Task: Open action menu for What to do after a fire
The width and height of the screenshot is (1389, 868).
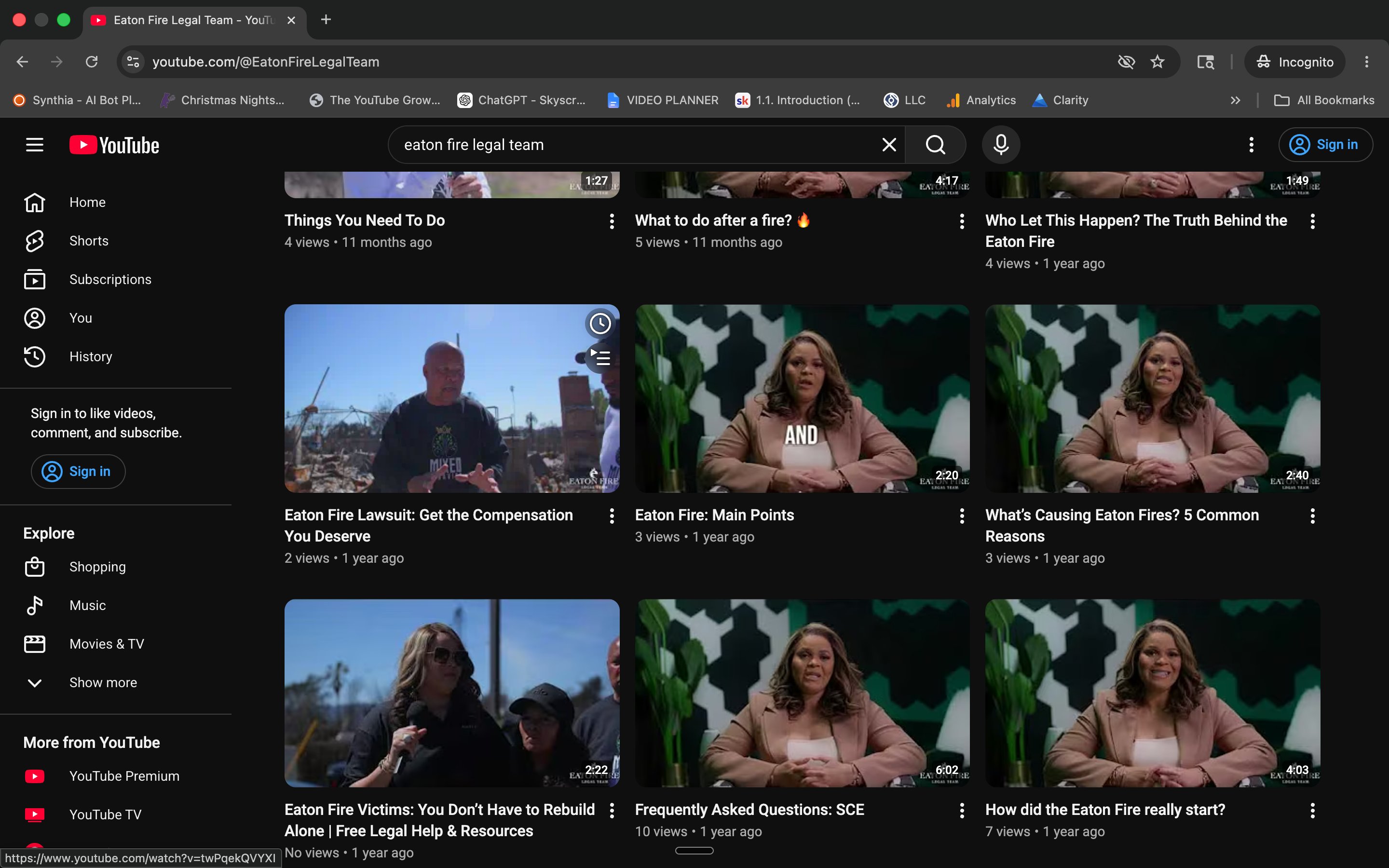Action: 962,221
